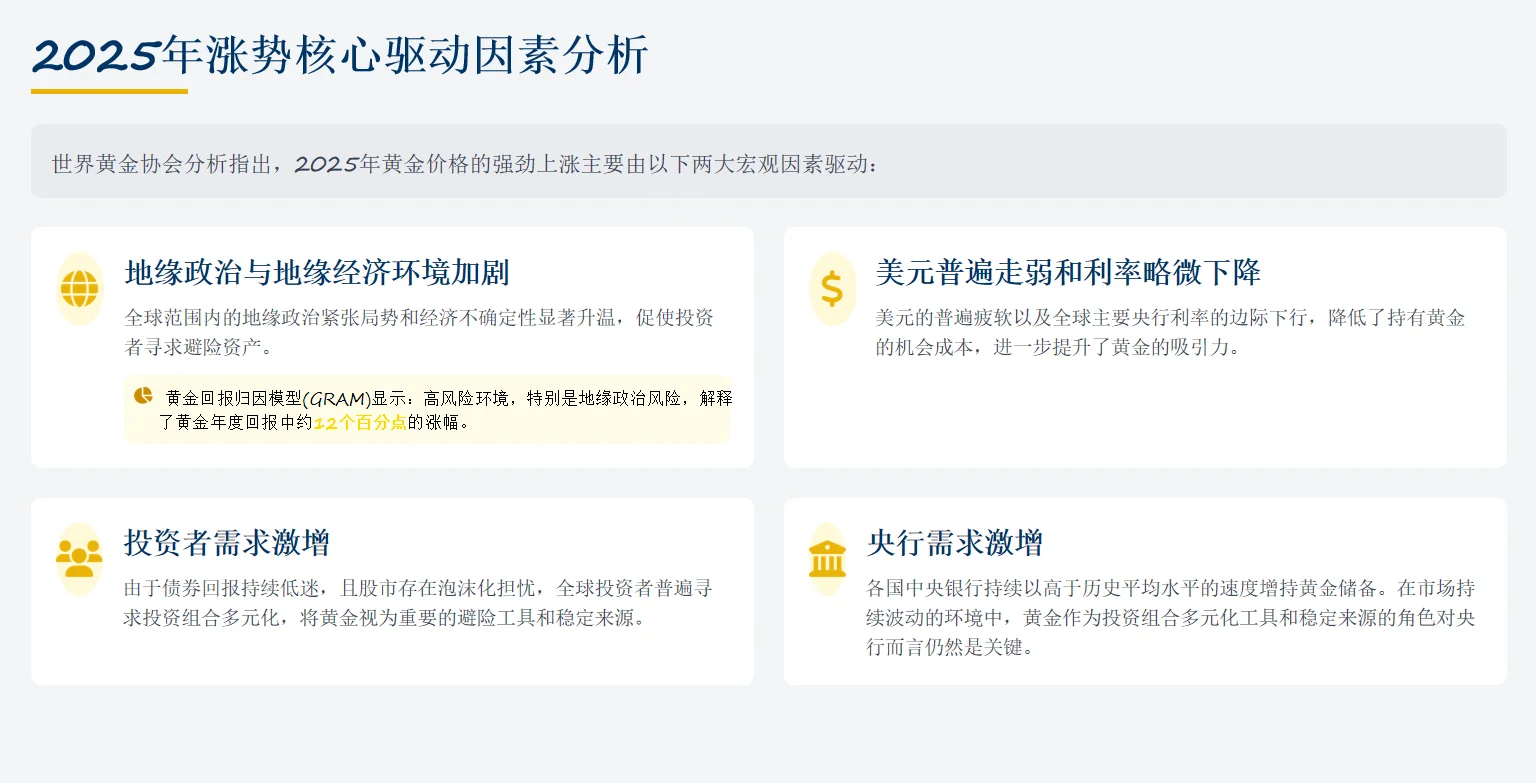The height and width of the screenshot is (783, 1536).
Task: Select the title 2025年涨势核心驱动因素分析
Action: point(341,55)
